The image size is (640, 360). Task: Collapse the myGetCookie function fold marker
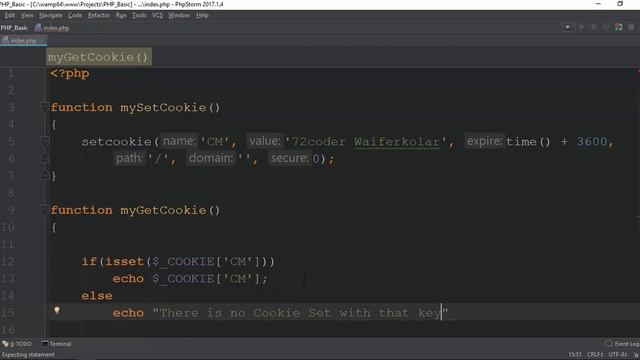coord(44,209)
